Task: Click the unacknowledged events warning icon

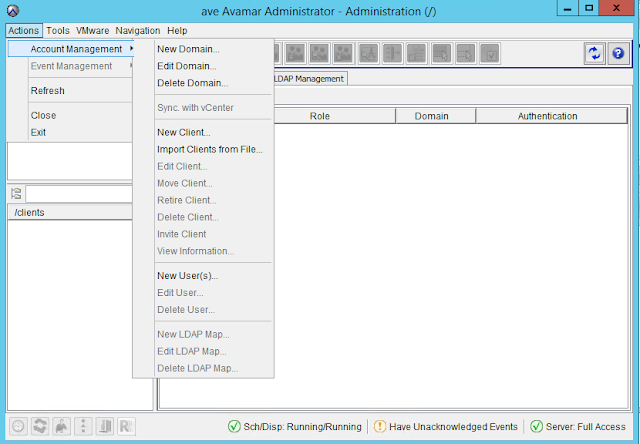Action: coord(380,426)
